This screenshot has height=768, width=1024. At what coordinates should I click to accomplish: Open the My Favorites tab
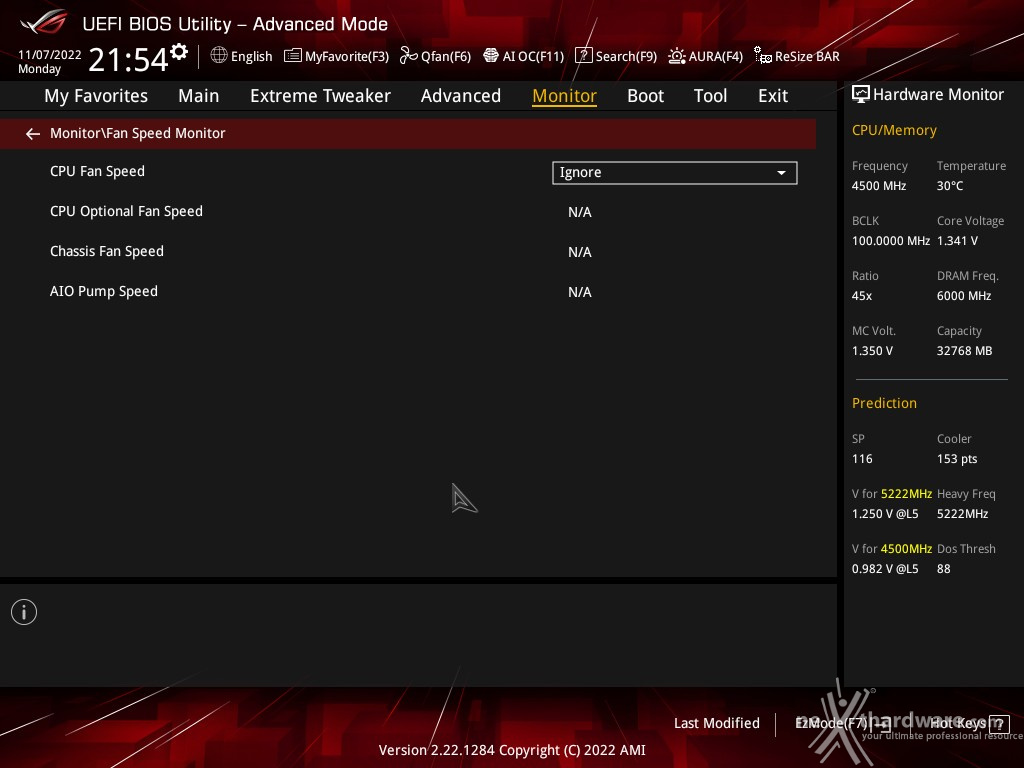click(96, 96)
